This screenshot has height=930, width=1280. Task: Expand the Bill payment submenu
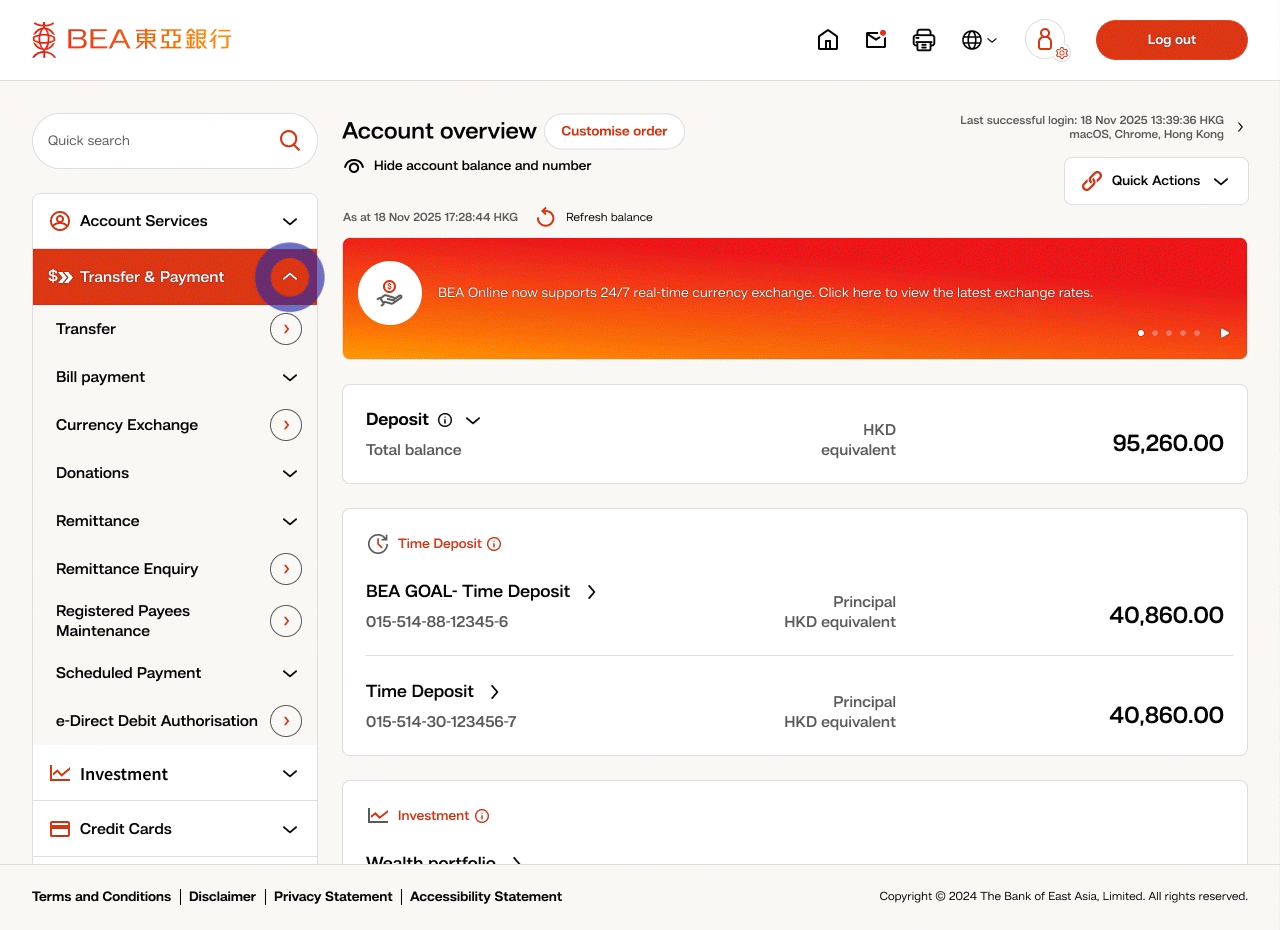290,377
